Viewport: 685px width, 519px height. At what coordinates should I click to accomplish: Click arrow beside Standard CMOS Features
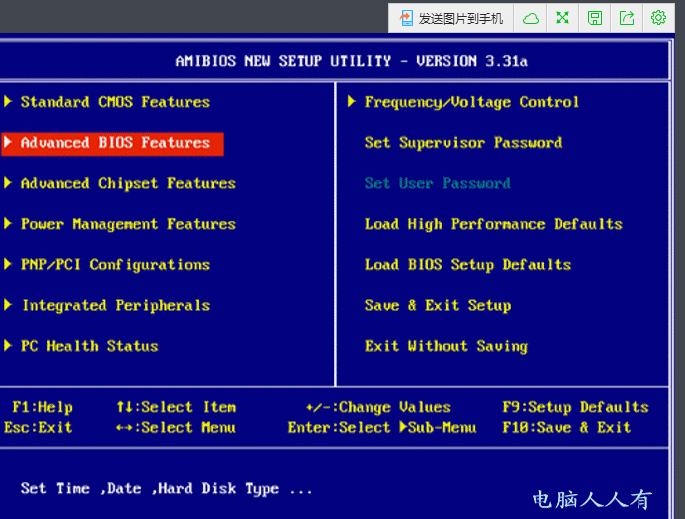pyautogui.click(x=8, y=101)
